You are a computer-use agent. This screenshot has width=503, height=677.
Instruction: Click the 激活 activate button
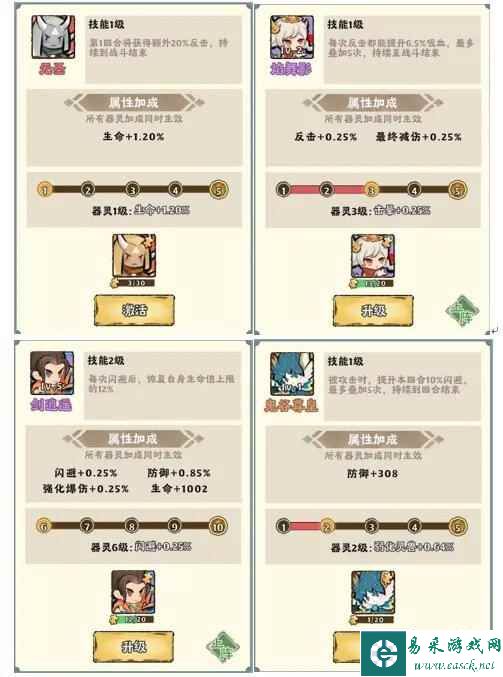[134, 310]
